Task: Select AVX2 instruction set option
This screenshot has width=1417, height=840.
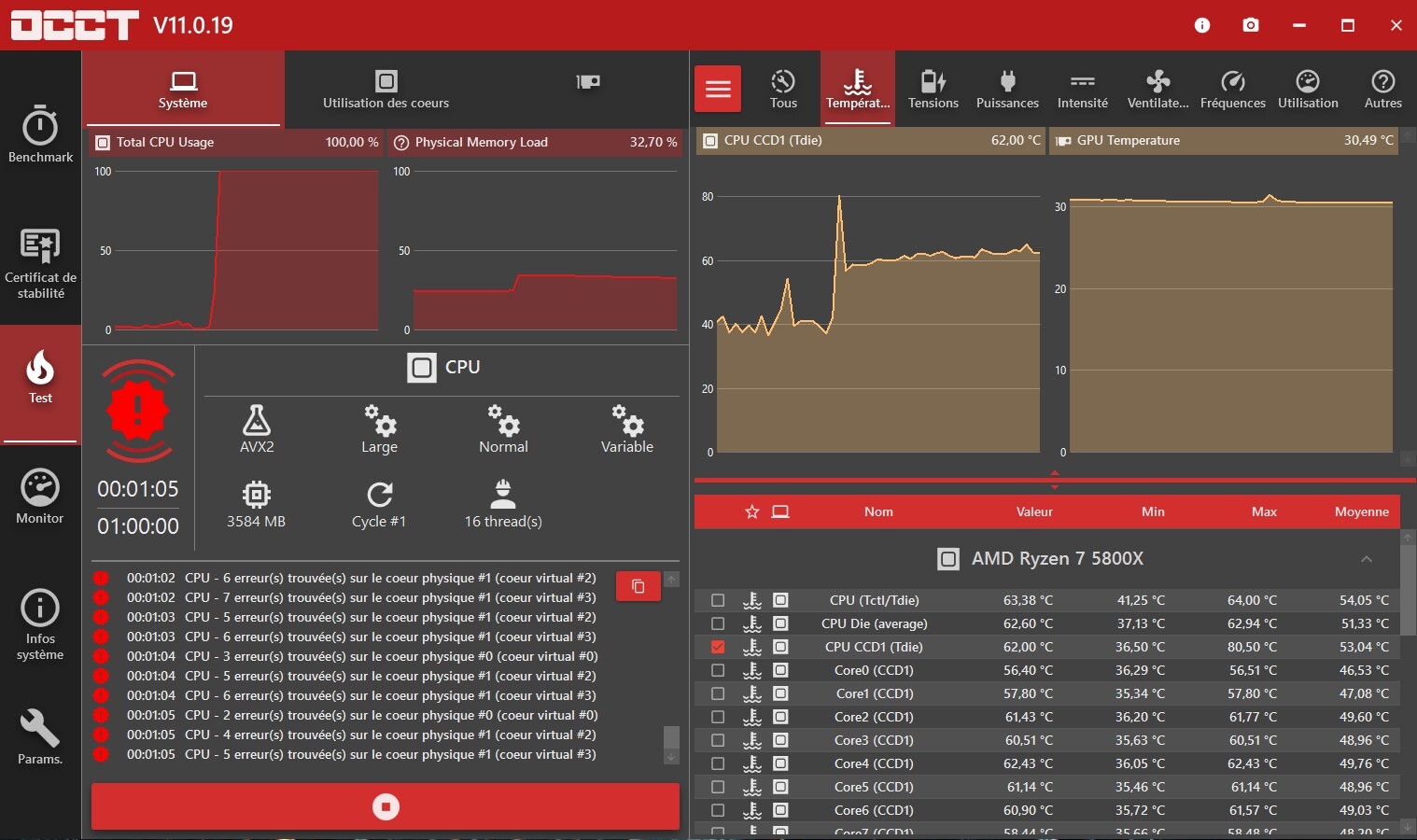Action: point(257,429)
